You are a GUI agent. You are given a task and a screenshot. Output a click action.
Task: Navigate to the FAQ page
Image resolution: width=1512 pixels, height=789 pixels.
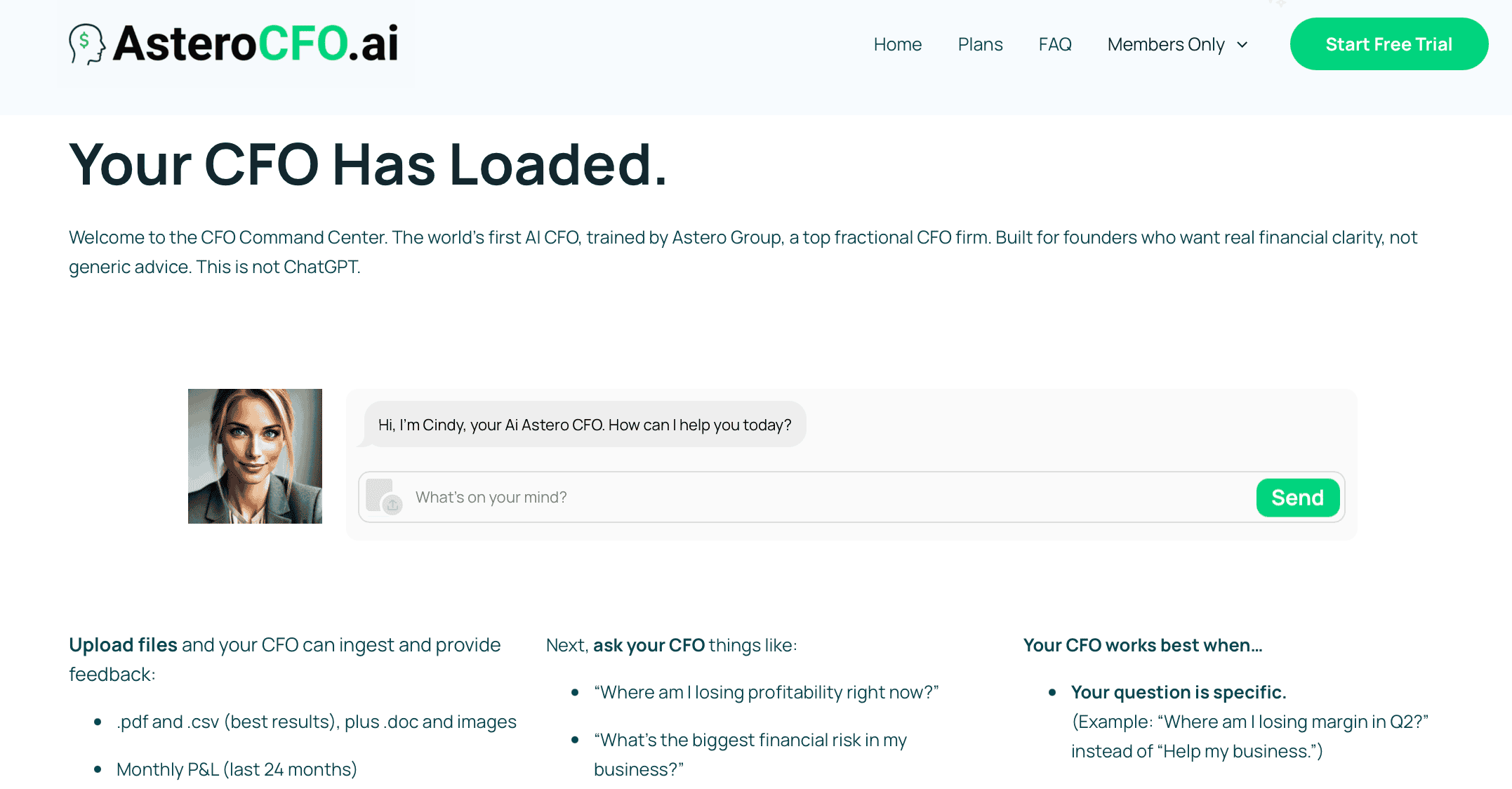(x=1054, y=44)
